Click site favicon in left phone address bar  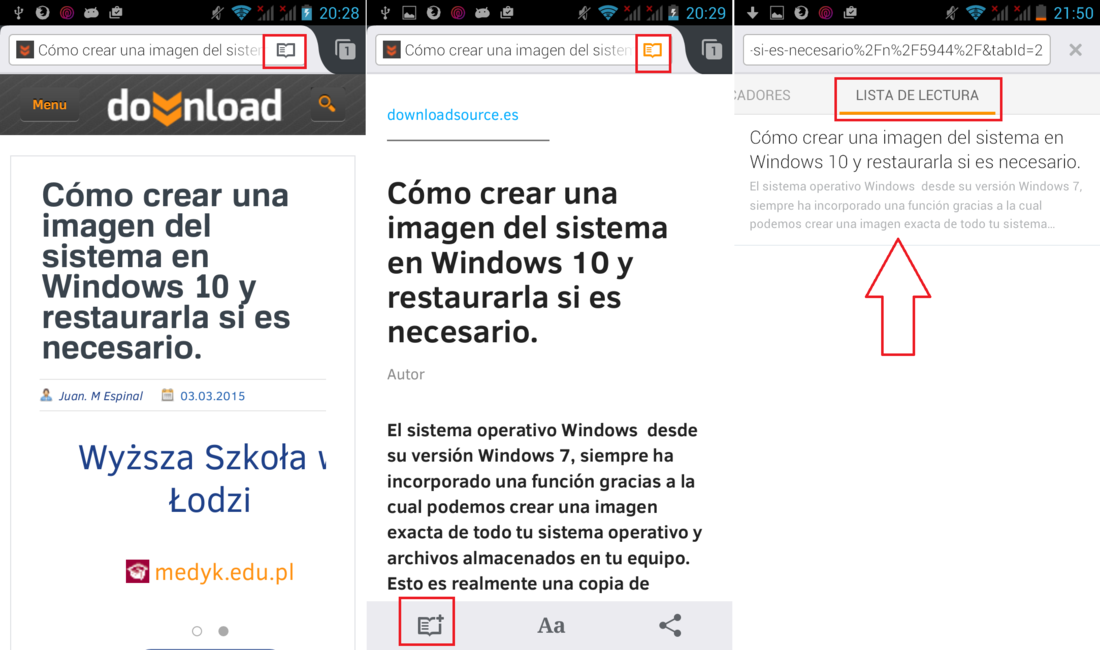[25, 50]
